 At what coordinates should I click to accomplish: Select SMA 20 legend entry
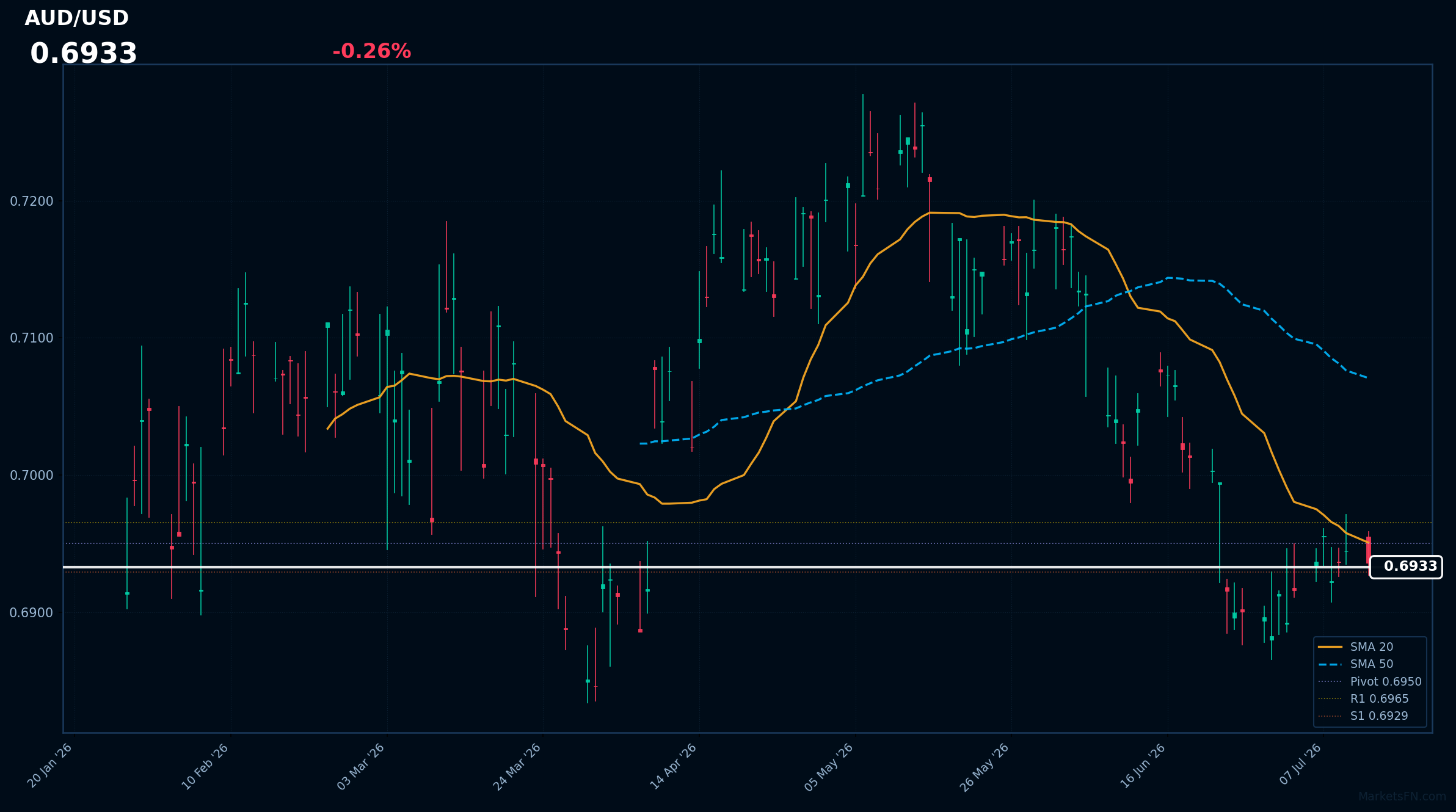click(1355, 647)
